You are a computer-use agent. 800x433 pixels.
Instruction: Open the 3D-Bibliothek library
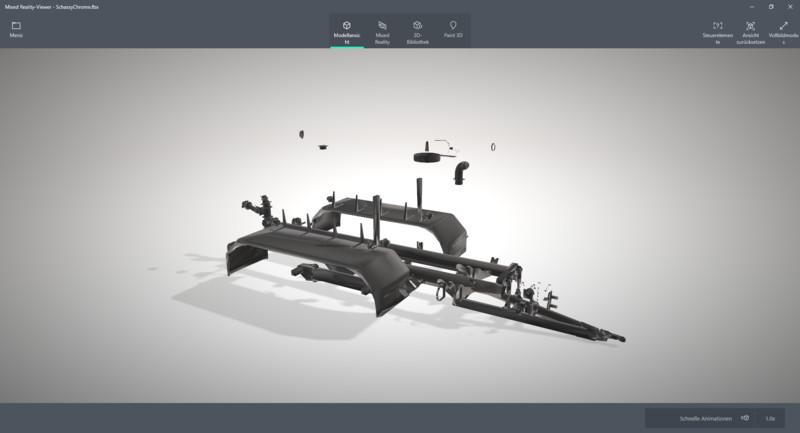coord(417,31)
